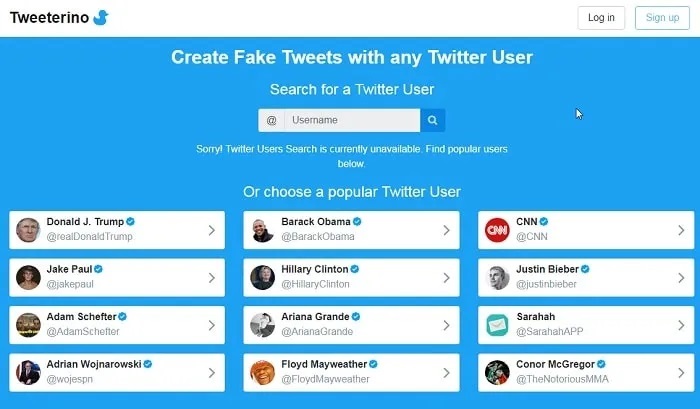Open Adrian Wojnarowski card chevron arrow
Image resolution: width=700 pixels, height=409 pixels.
coord(212,373)
